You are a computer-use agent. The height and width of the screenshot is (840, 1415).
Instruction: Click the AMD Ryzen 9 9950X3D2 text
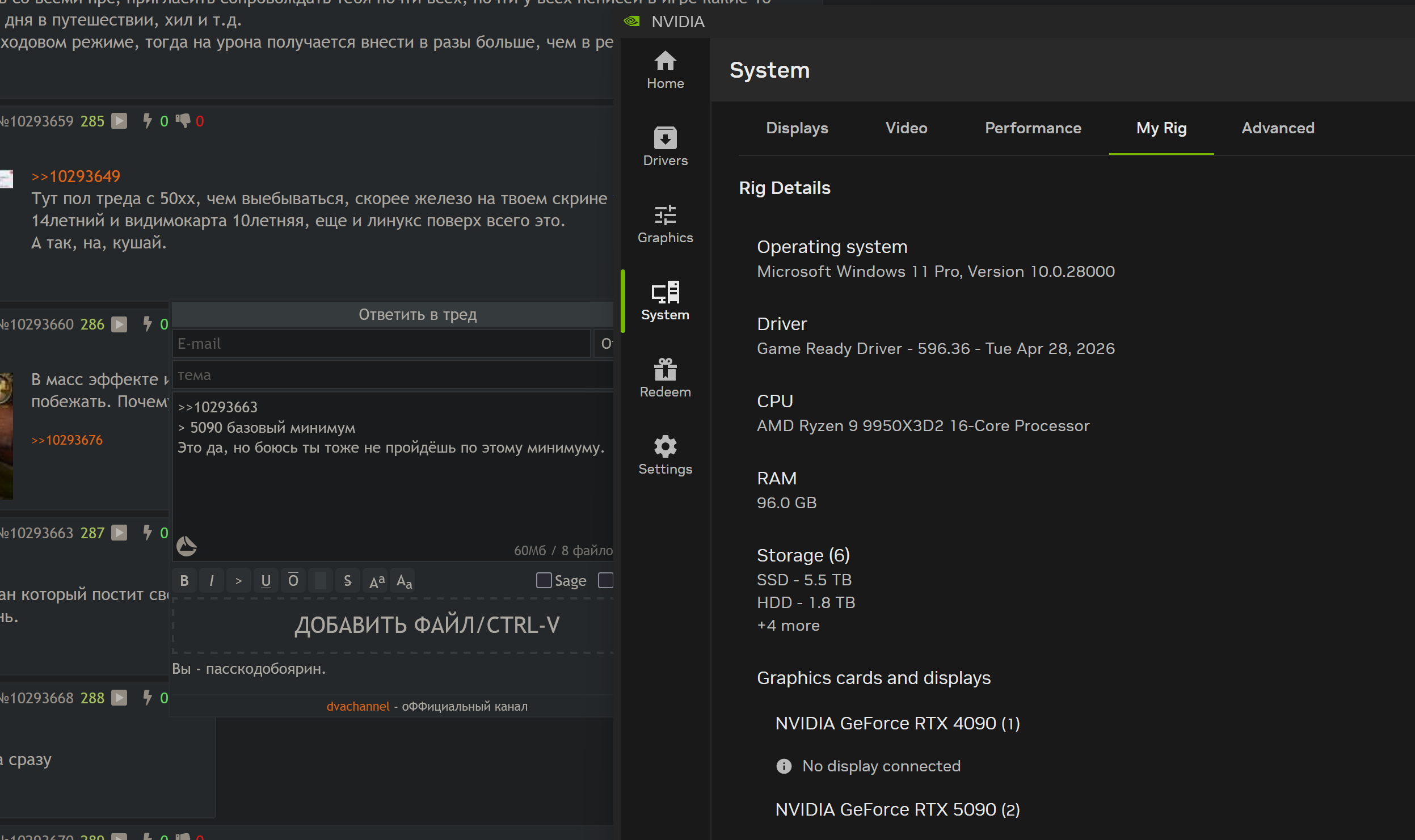click(x=923, y=426)
